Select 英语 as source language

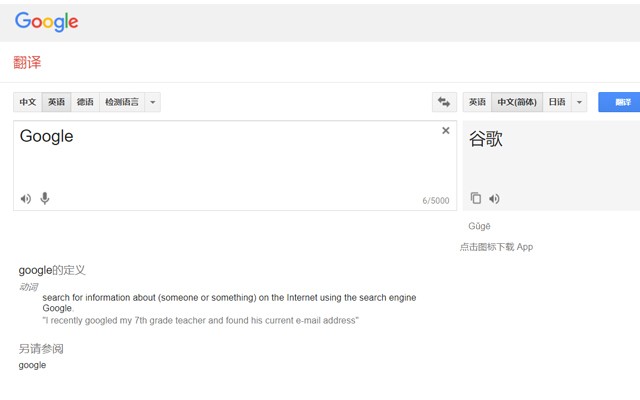pyautogui.click(x=56, y=102)
